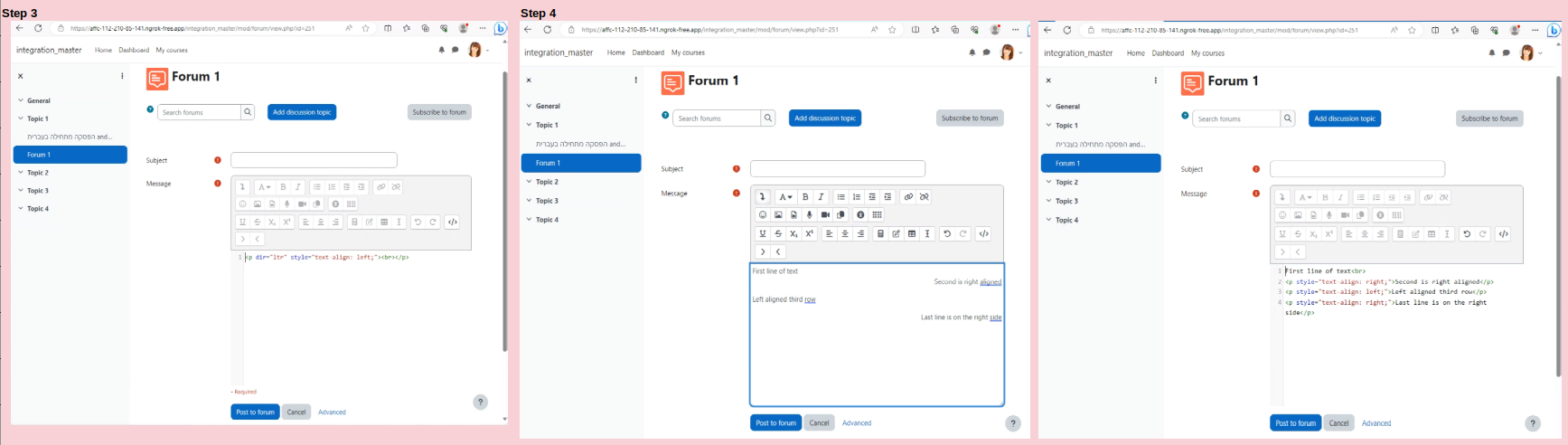The image size is (1568, 445).
Task: Click Unlink icon in middle screenshot's editor
Action: tap(924, 197)
